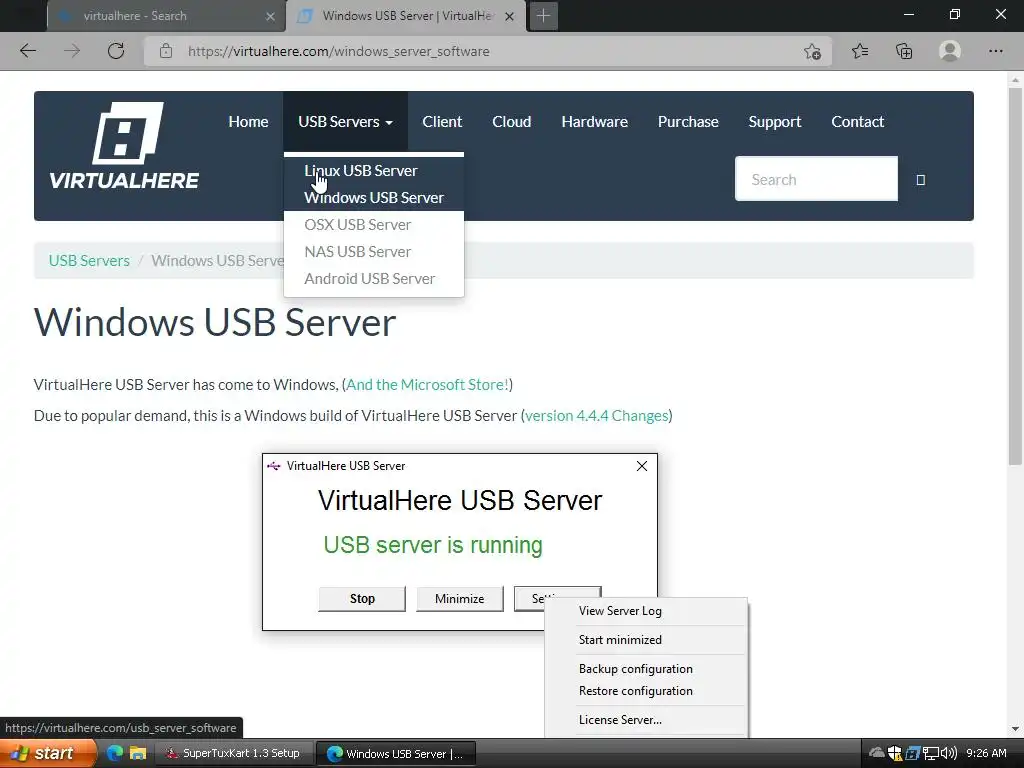Viewport: 1024px width, 768px height.
Task: Expand the USB Servers dropdown menu
Action: coord(345,121)
